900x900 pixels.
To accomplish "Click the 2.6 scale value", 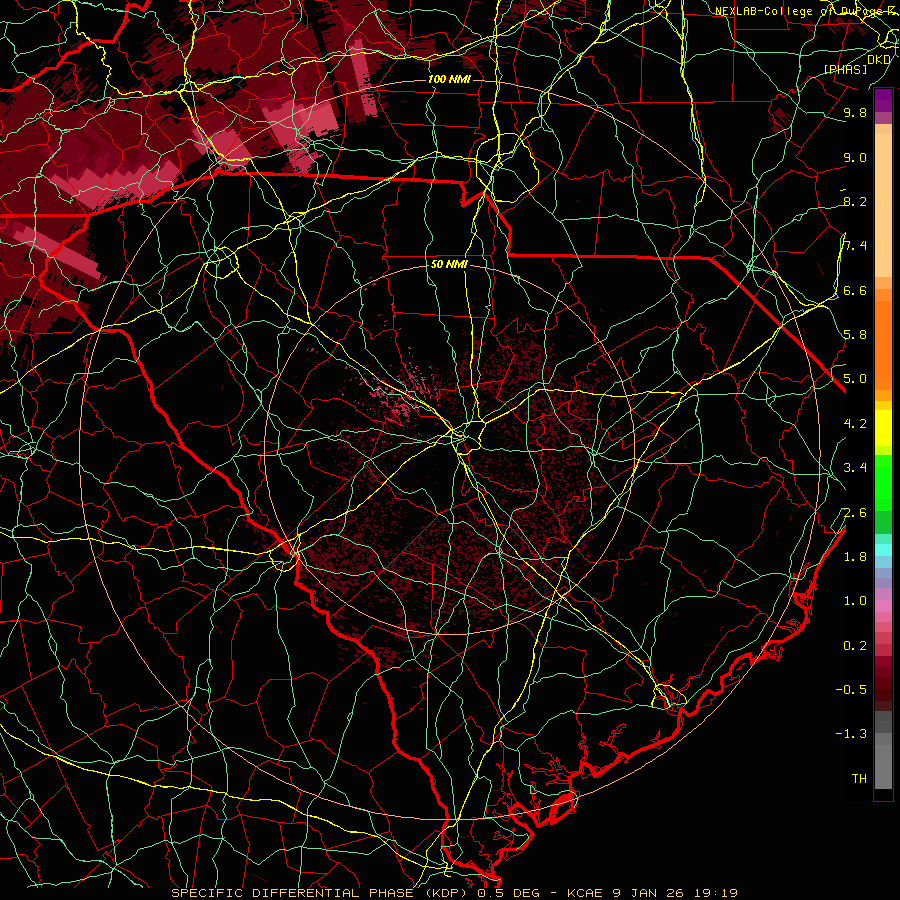I will coord(855,512).
